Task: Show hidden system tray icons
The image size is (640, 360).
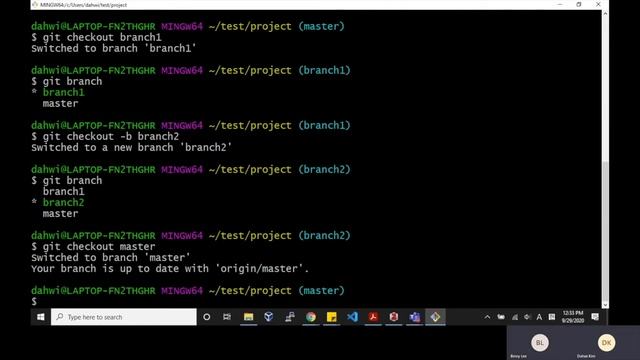Action: point(487,317)
